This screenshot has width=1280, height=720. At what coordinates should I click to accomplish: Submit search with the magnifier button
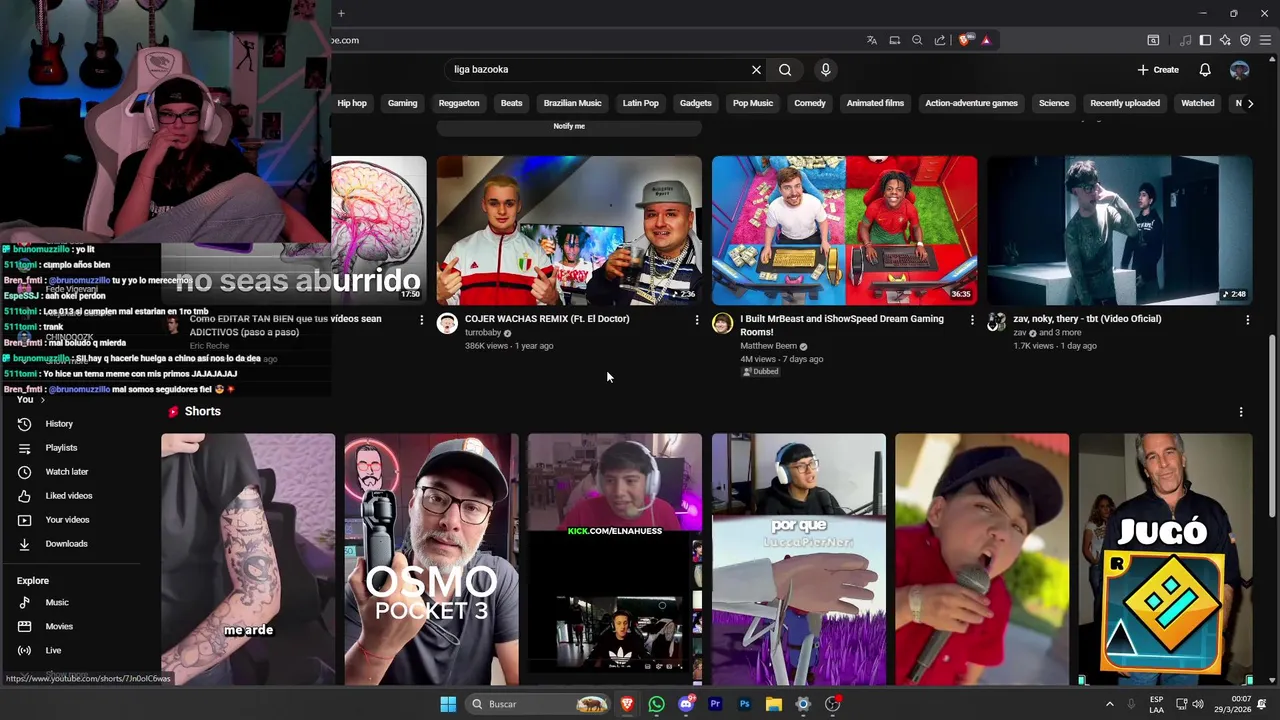pyautogui.click(x=785, y=70)
